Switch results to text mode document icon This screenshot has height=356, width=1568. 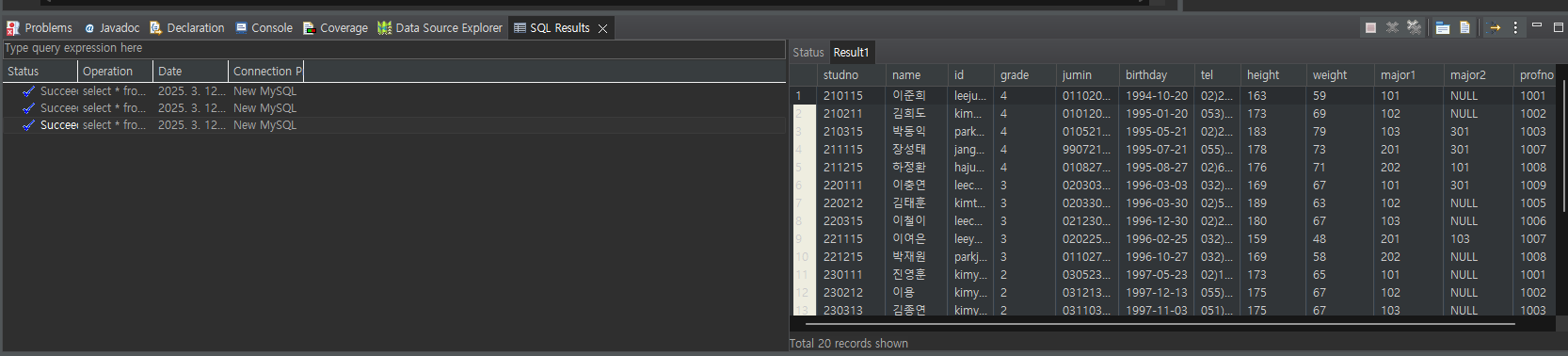tap(1464, 27)
